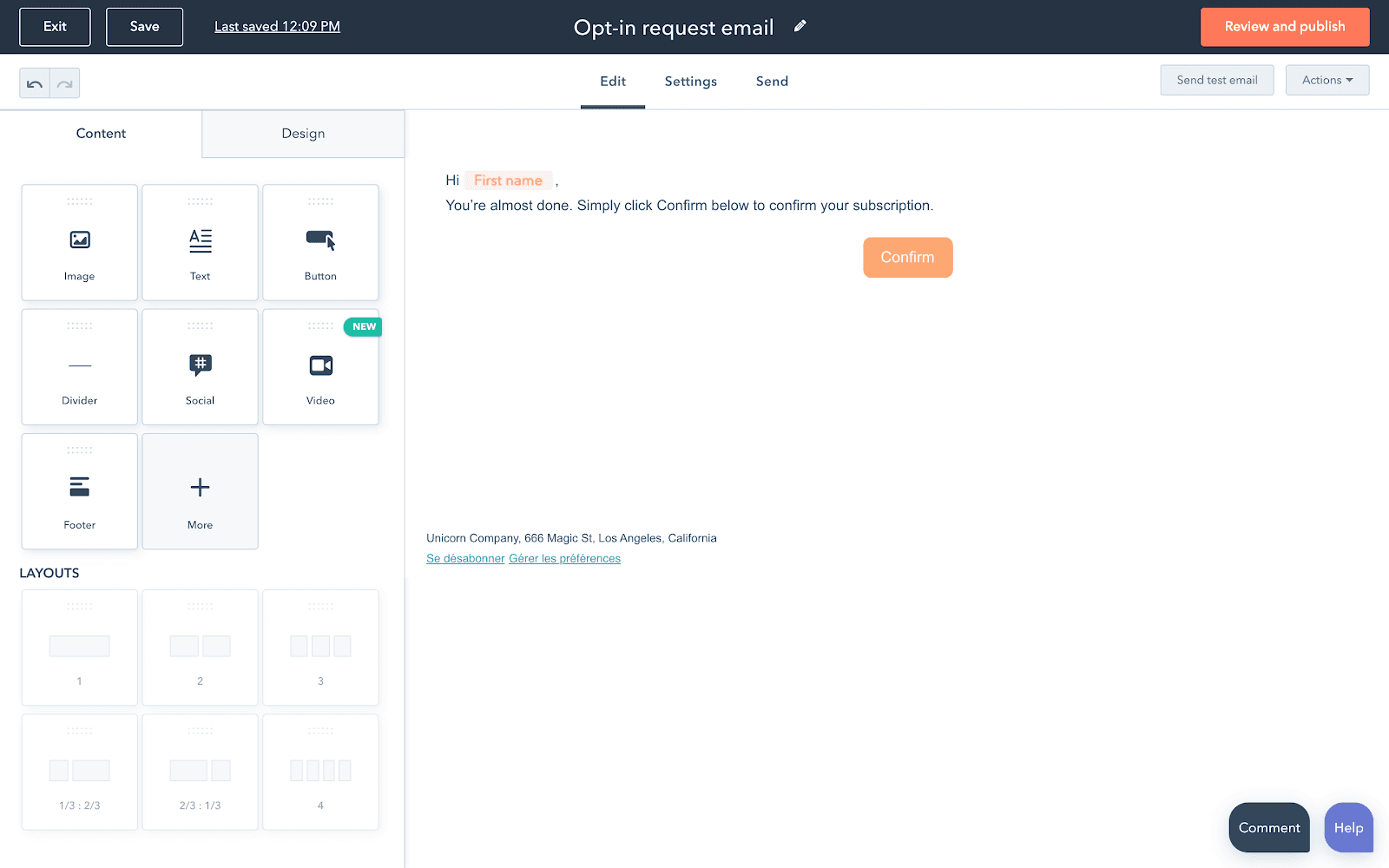Open Last saved 12:09 PM link
Viewport: 1389px width, 868px height.
278,27
